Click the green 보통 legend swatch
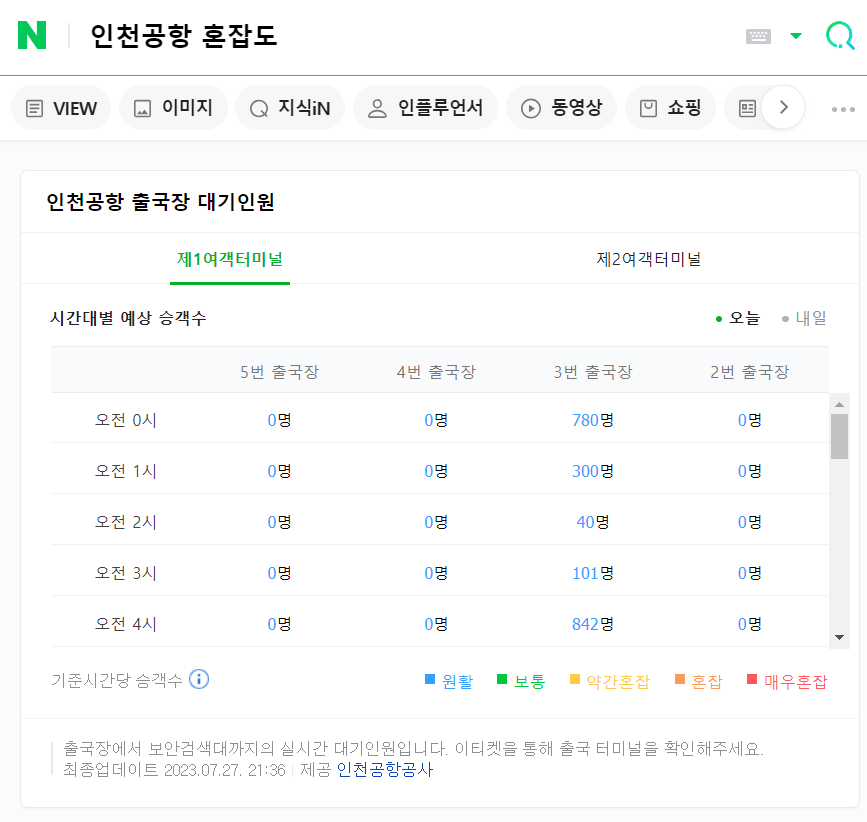Image resolution: width=867 pixels, height=822 pixels. pyautogui.click(x=502, y=679)
